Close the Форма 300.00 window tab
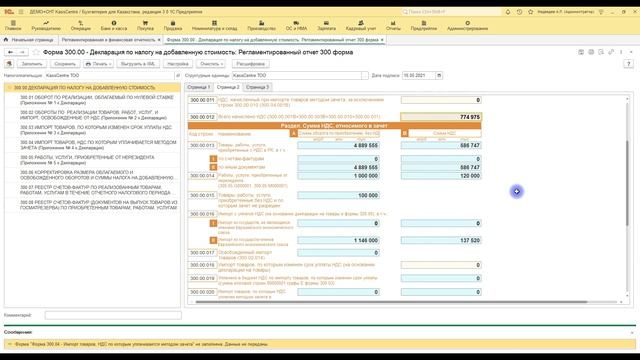The image size is (640, 360). [382, 40]
